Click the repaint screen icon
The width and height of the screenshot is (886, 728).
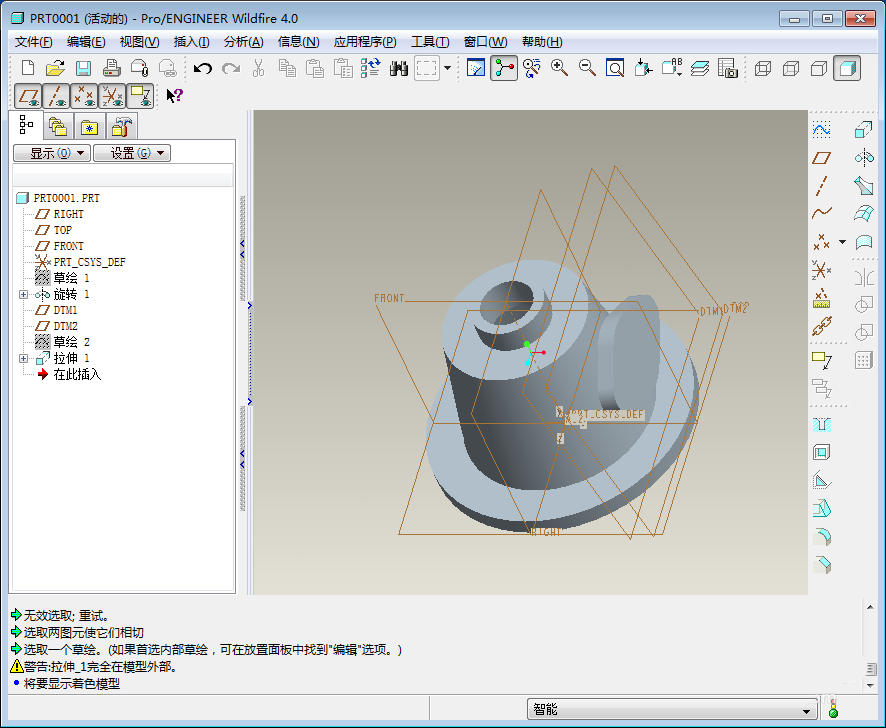(476, 68)
